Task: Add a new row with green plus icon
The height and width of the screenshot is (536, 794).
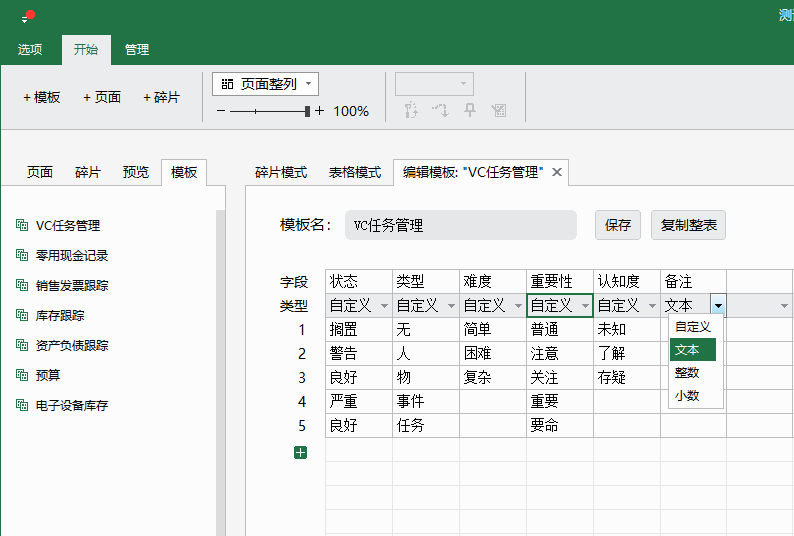Action: pos(300,452)
